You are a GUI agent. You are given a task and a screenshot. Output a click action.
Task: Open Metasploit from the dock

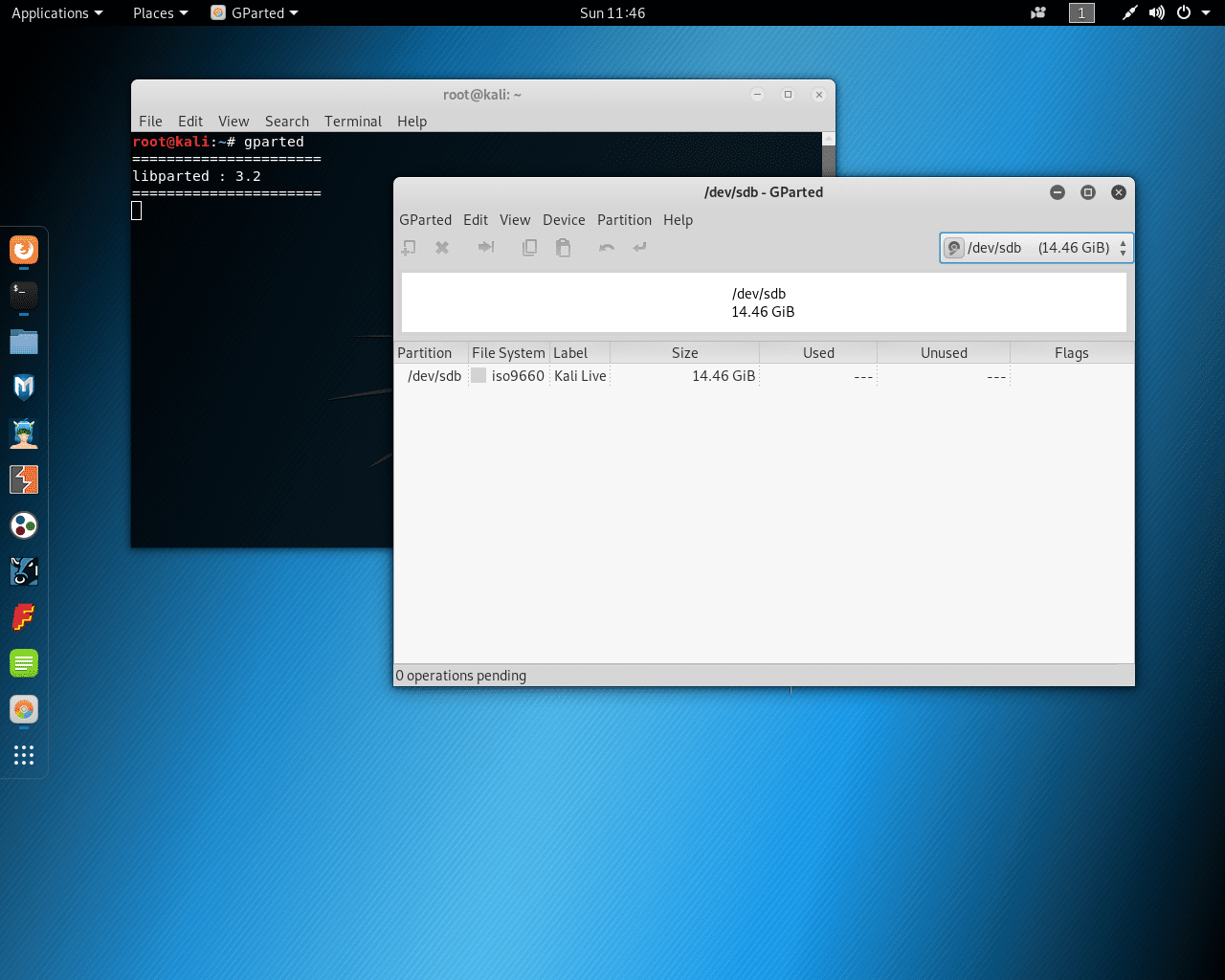click(x=24, y=388)
